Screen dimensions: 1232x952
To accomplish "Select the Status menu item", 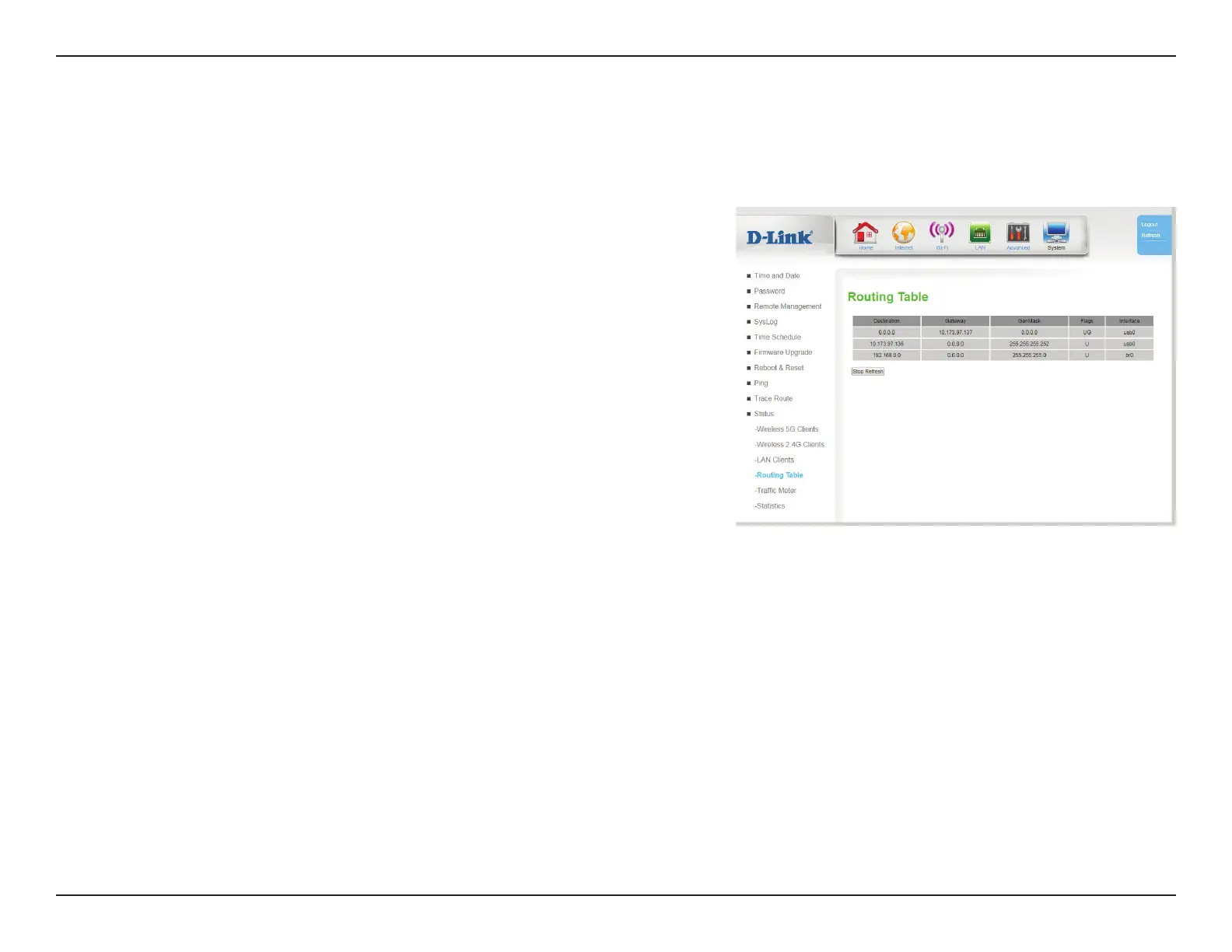I will click(764, 414).
